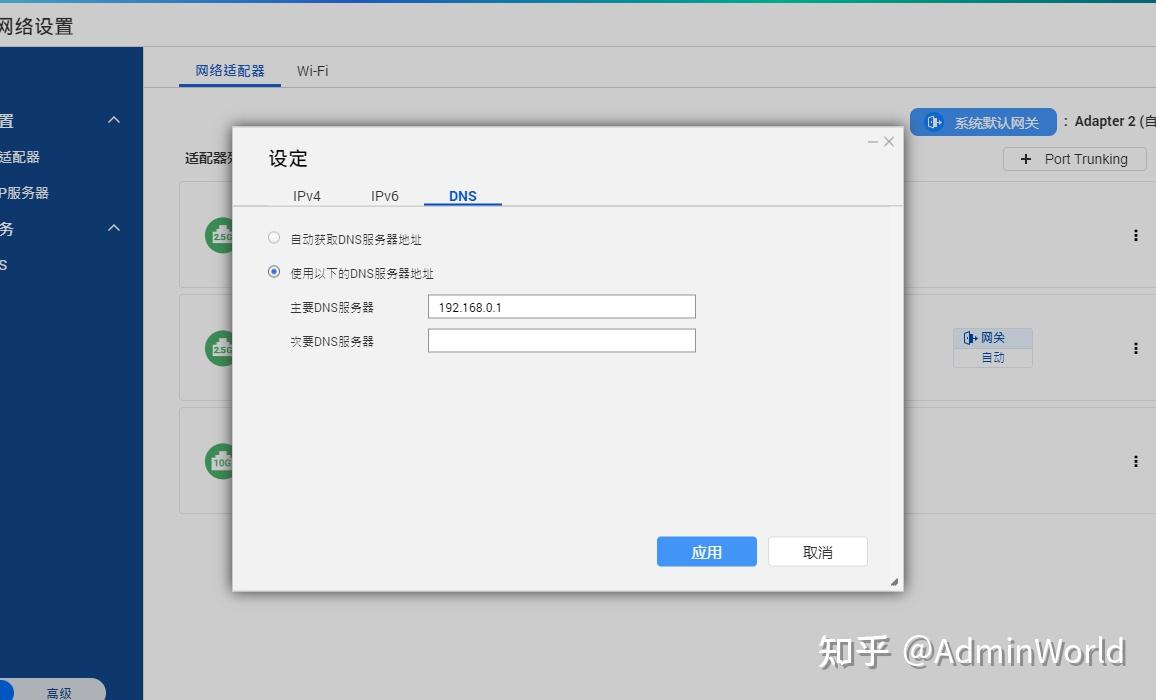Viewport: 1156px width, 700px height.
Task: Enable the 高级 advanced mode switch
Action: [x=59, y=691]
